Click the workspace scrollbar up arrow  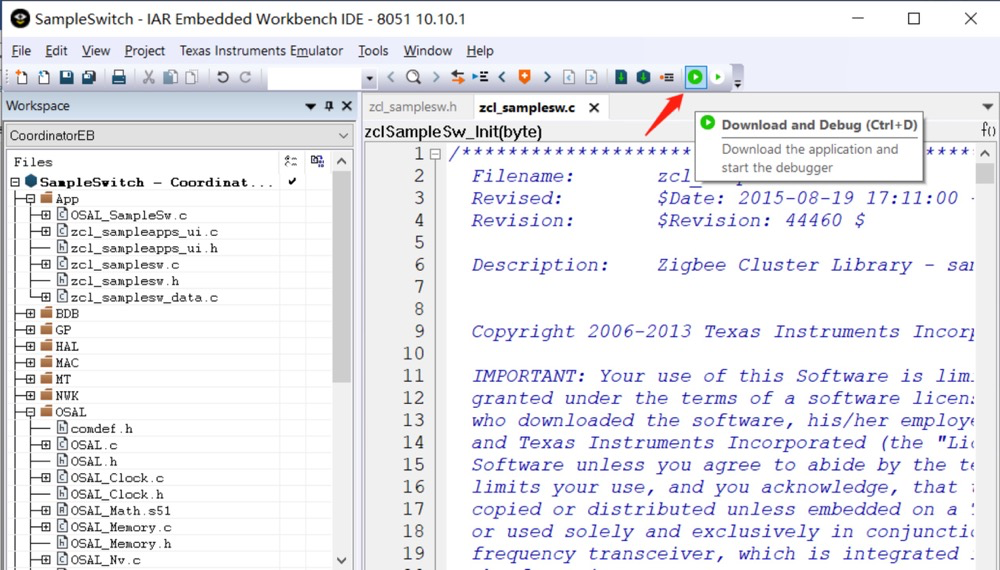pyautogui.click(x=342, y=161)
